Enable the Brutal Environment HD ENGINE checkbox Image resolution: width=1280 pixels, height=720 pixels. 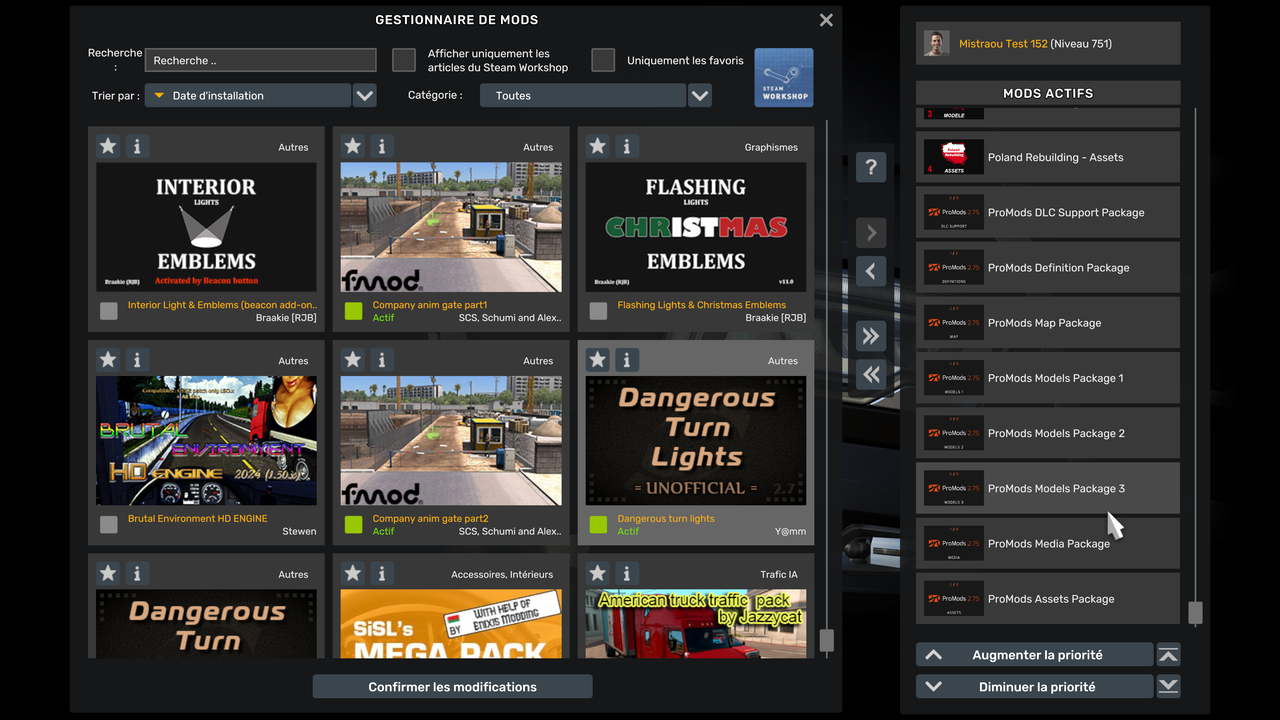109,524
